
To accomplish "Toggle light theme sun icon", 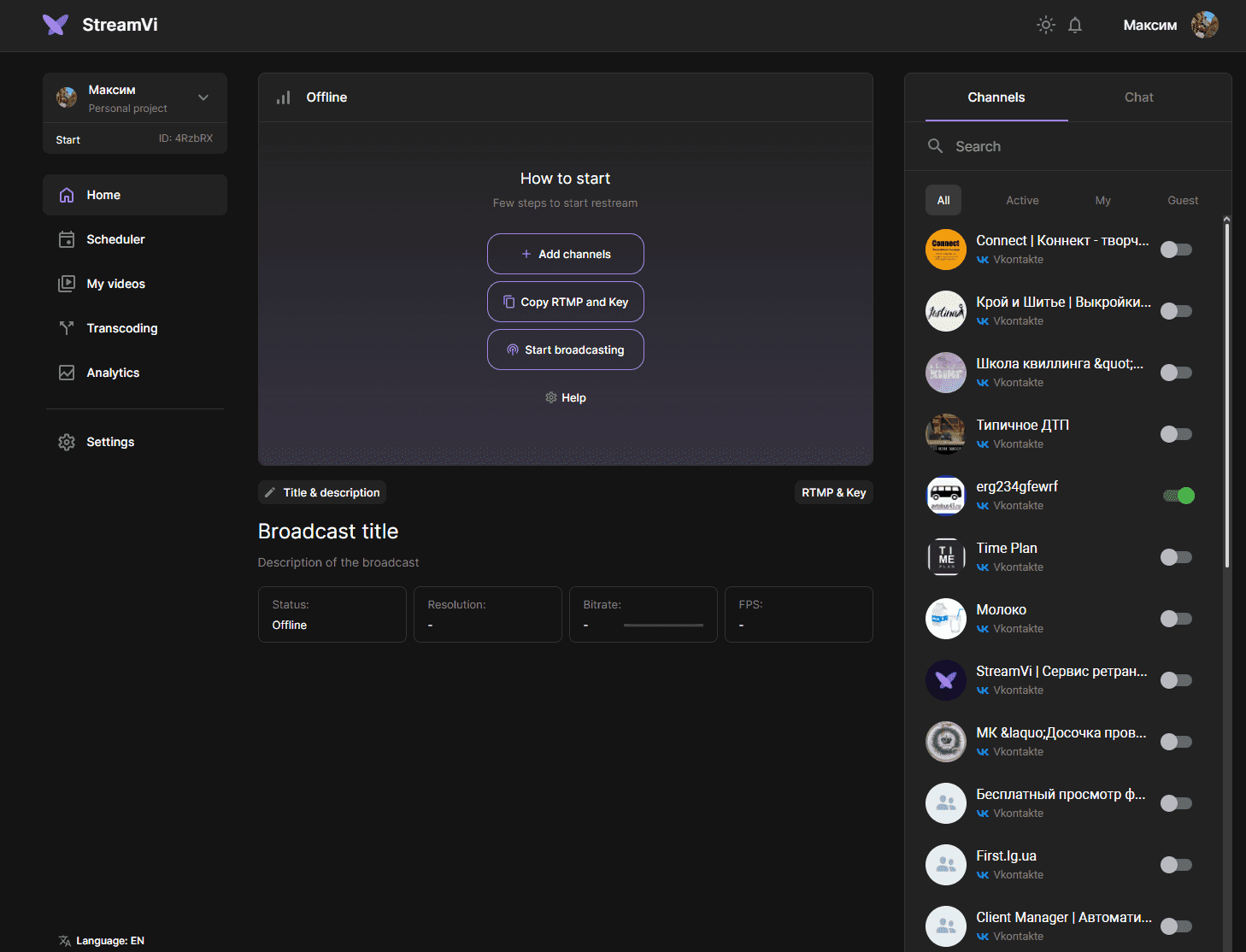I will pos(1046,25).
